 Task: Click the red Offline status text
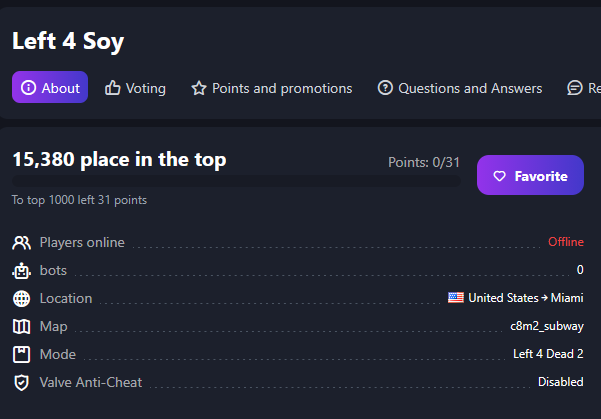[565, 242]
